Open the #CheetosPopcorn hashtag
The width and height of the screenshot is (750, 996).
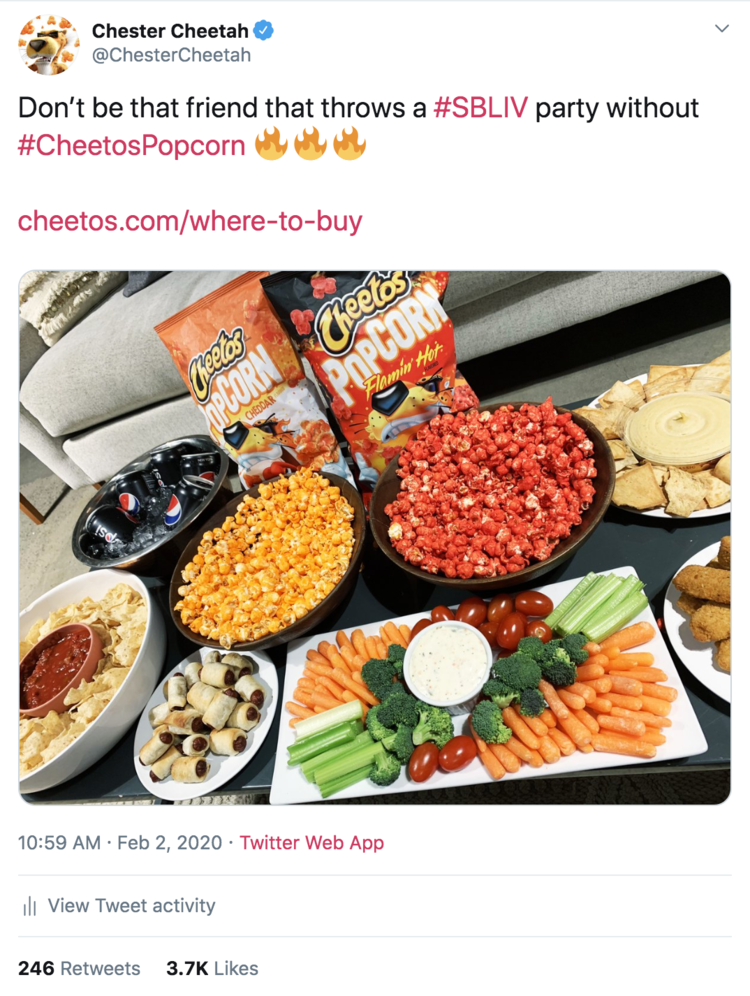click(x=131, y=145)
